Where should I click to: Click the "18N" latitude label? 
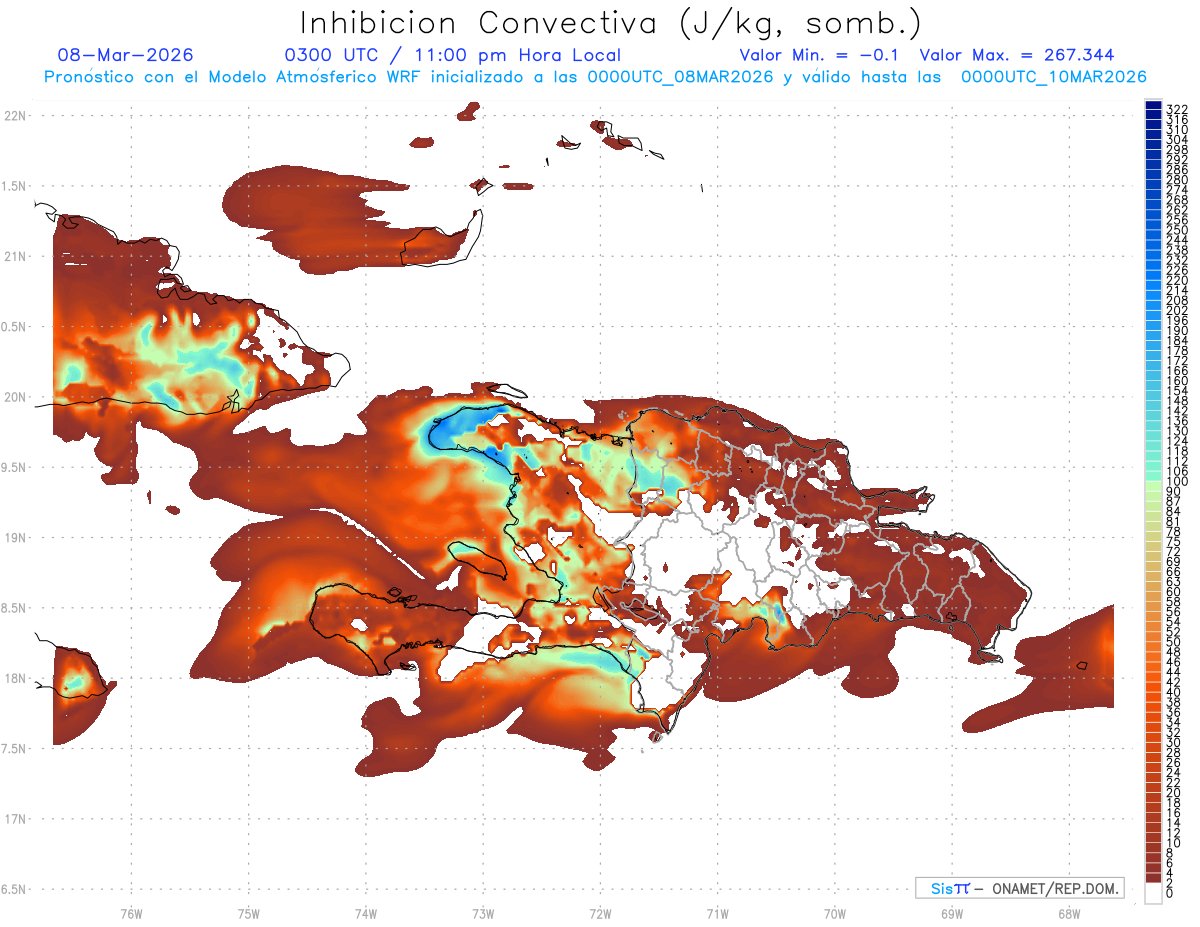click(x=16, y=678)
